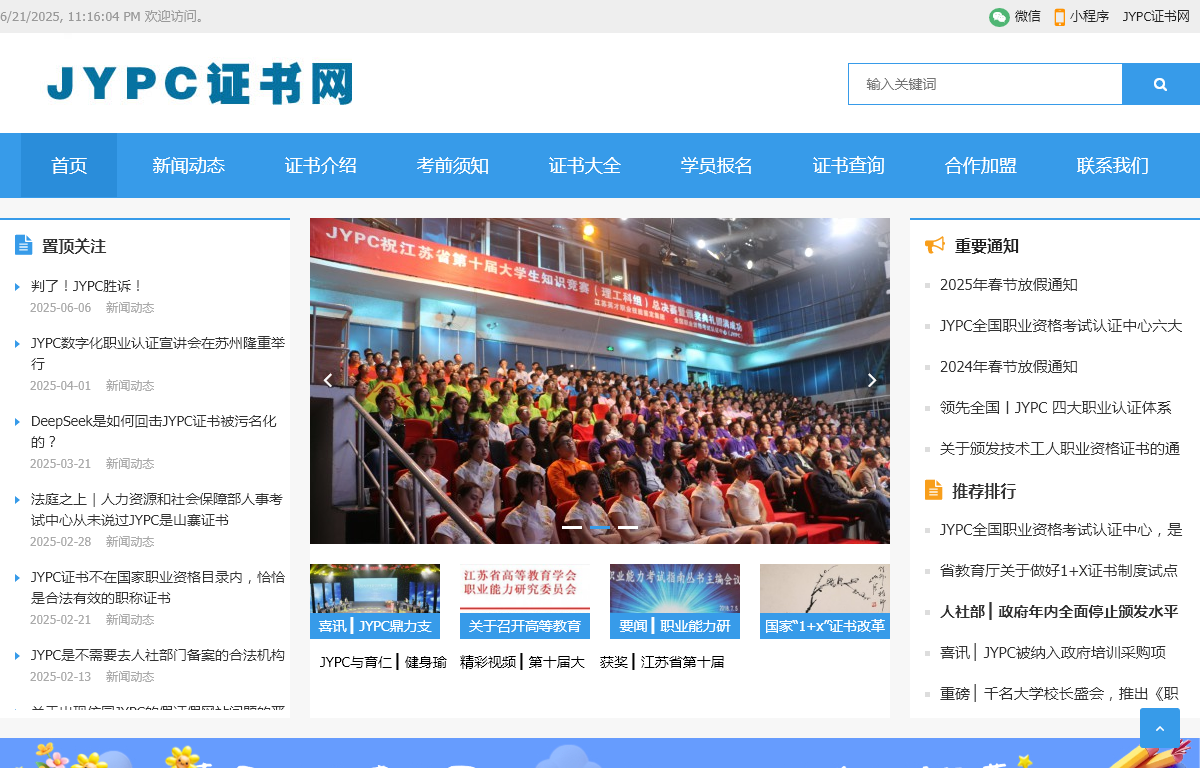Click the 小程序 link in top bar
The image size is (1200, 768).
click(1090, 16)
